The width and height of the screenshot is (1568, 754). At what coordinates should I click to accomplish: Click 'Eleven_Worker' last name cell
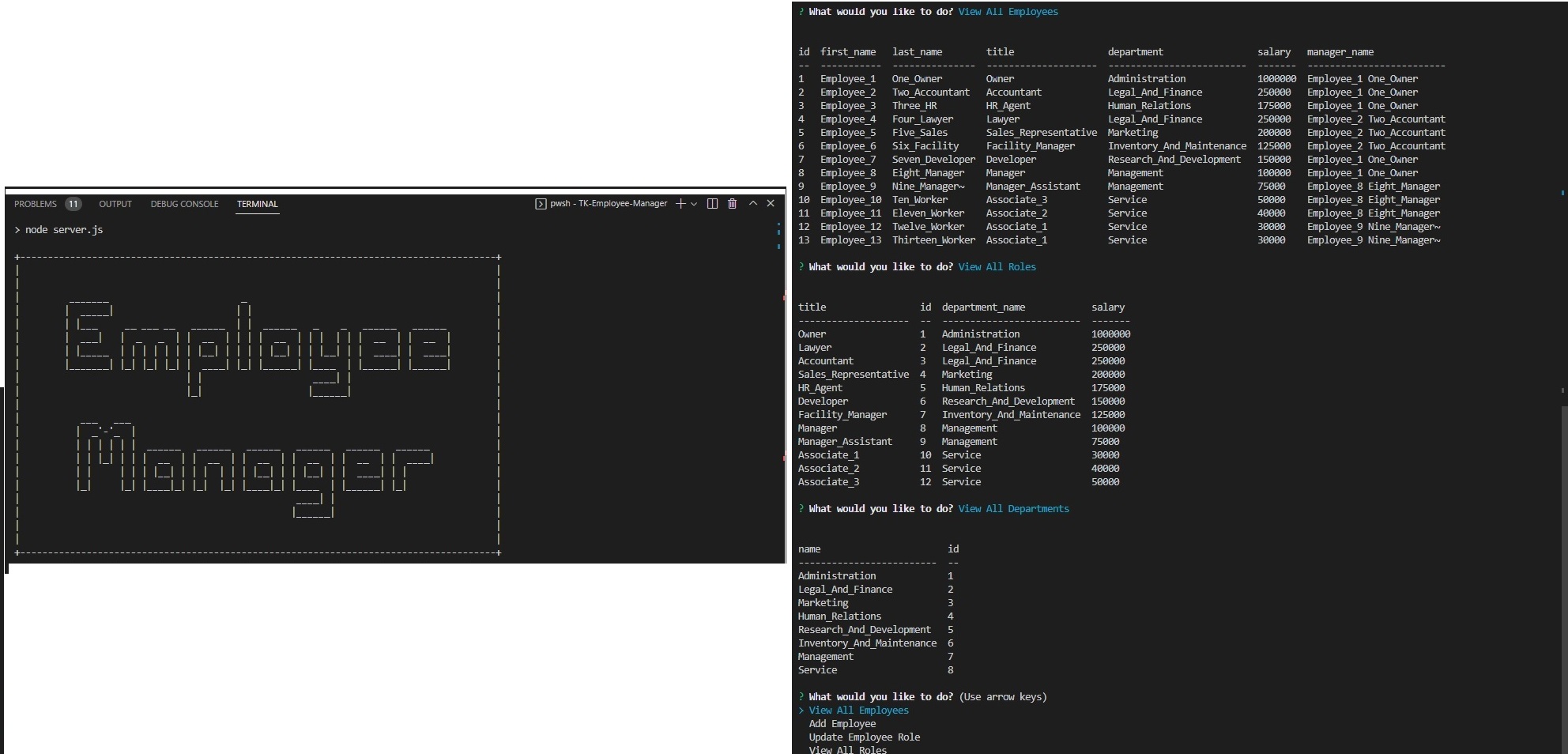coord(928,213)
